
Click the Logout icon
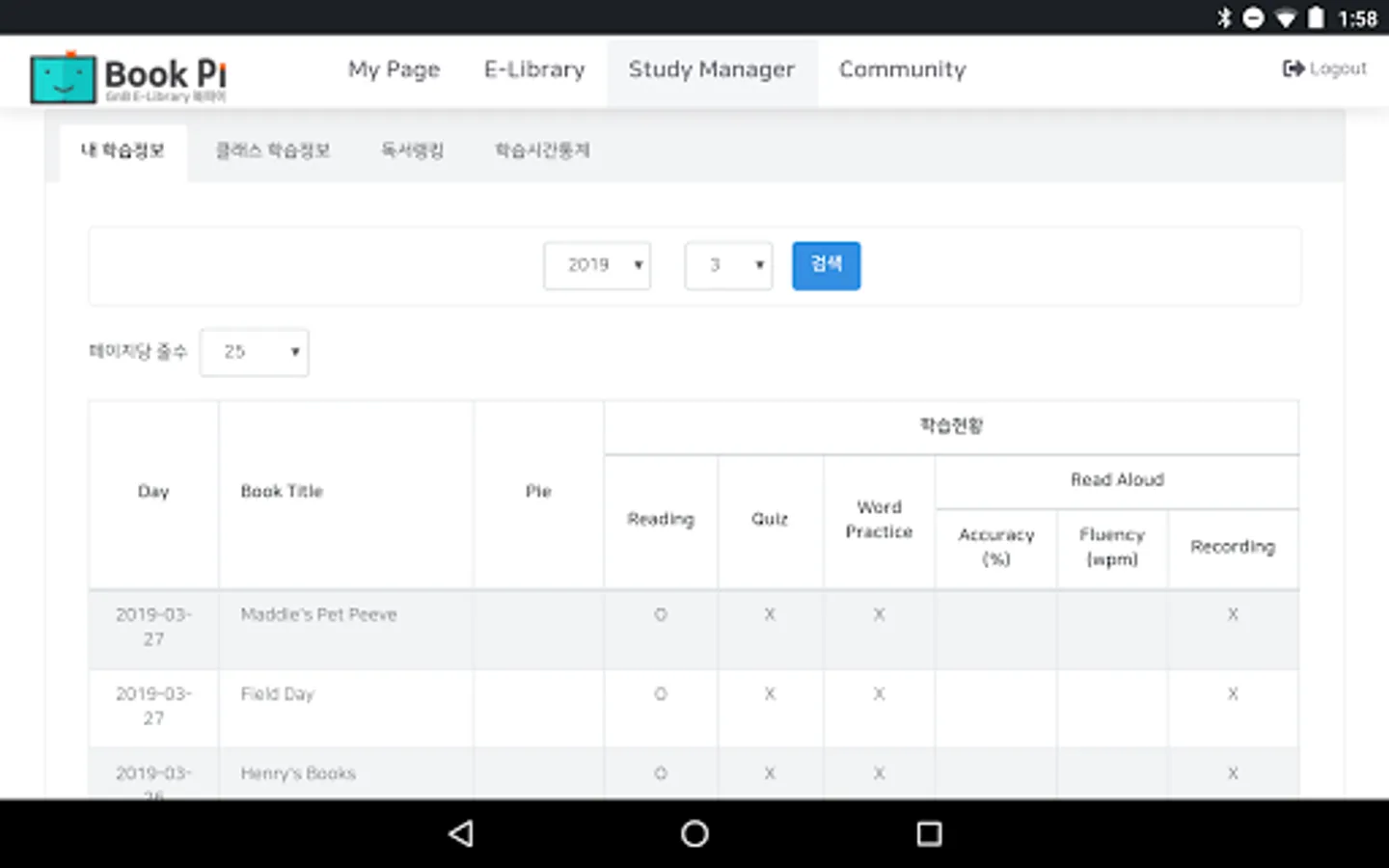1293,68
